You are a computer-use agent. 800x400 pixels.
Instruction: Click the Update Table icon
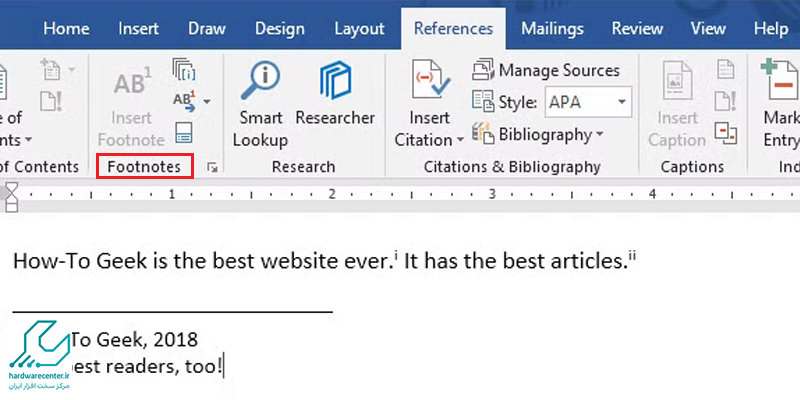pos(52,101)
